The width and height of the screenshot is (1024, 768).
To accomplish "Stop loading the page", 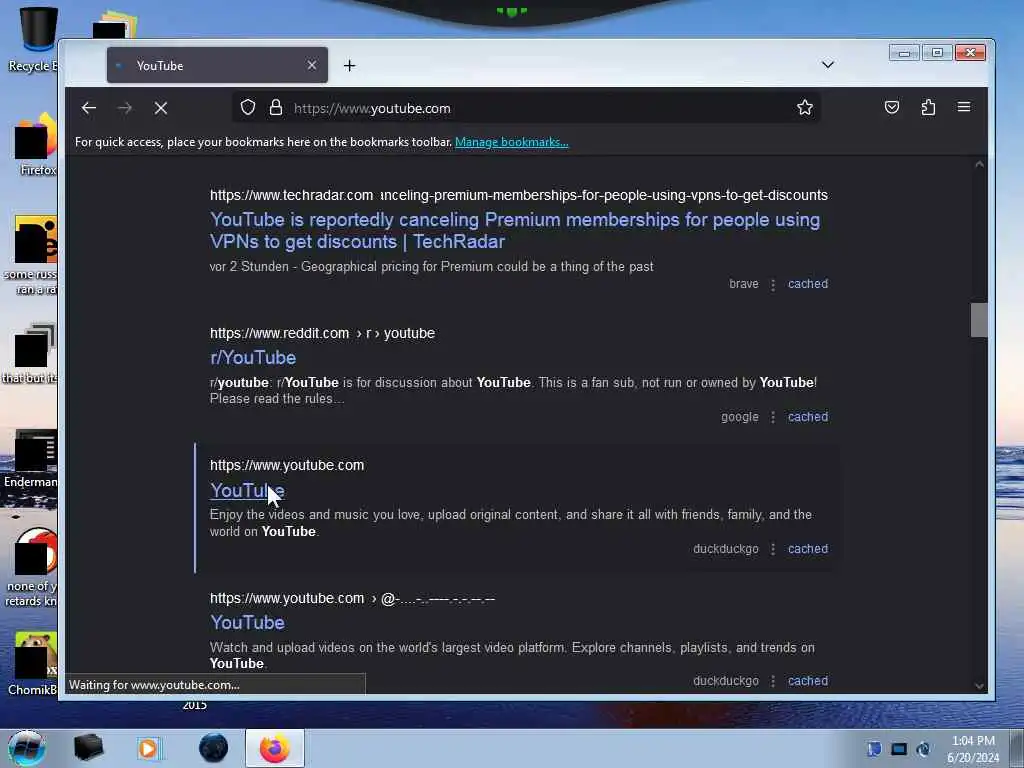I will 161,108.
